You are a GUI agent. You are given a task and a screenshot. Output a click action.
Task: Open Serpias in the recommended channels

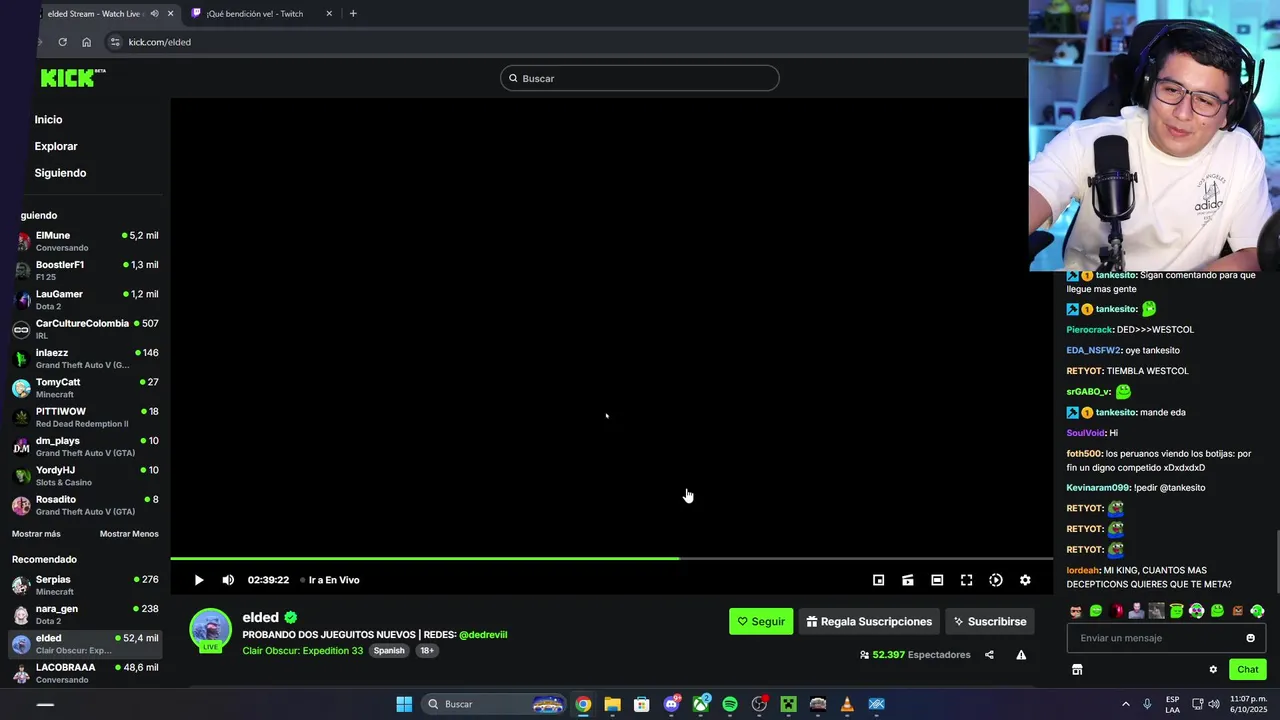click(x=86, y=585)
